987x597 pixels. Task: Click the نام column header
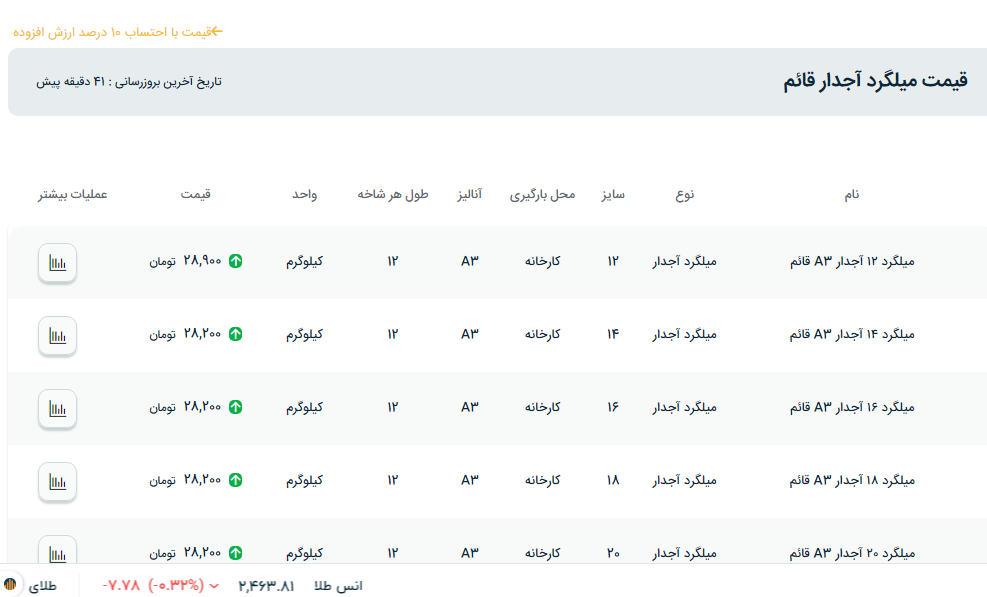[850, 194]
